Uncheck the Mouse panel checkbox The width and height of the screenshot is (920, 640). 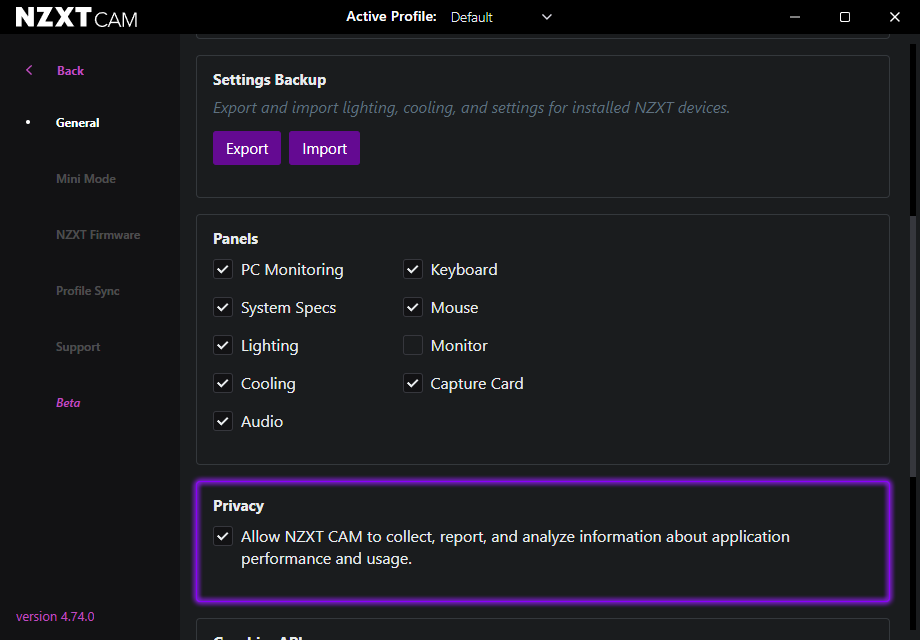point(413,307)
